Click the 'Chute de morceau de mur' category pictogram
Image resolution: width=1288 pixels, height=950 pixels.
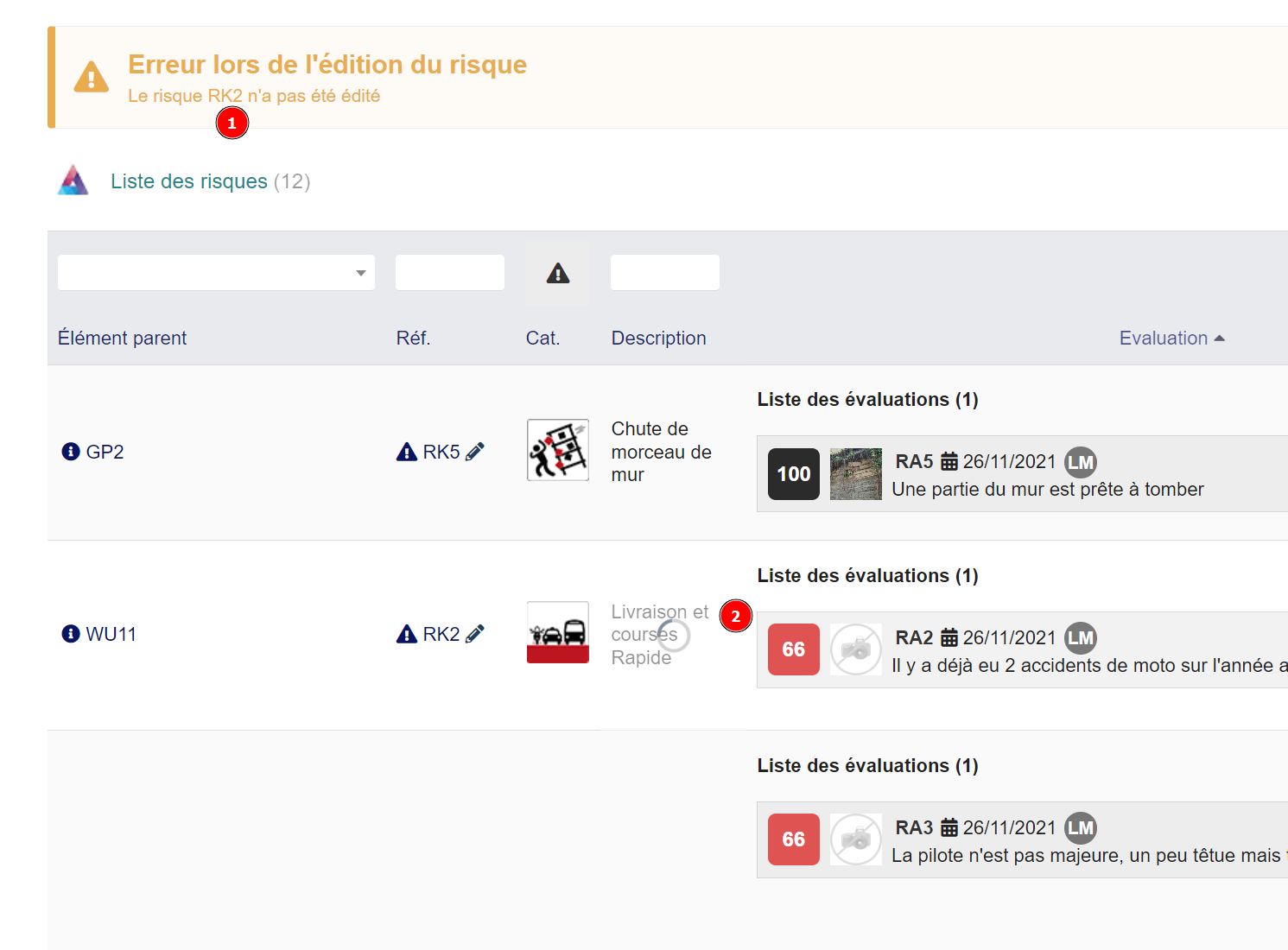pyautogui.click(x=557, y=450)
